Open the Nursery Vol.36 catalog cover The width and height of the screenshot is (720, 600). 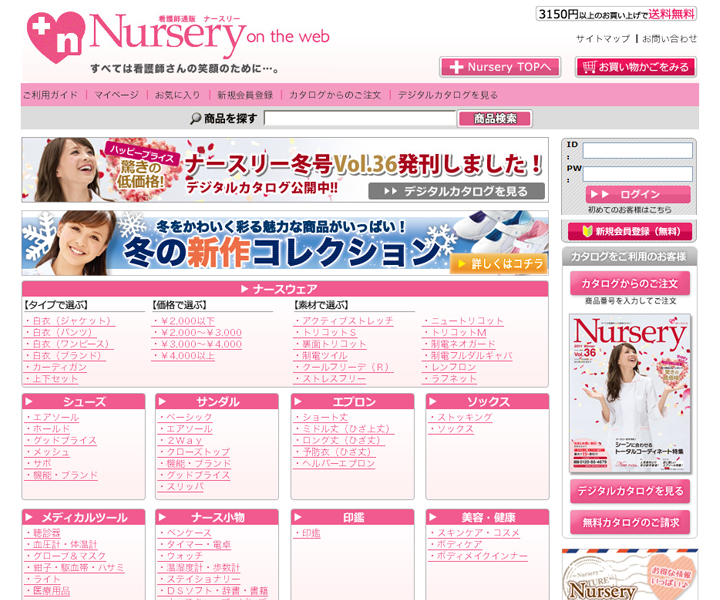click(x=629, y=393)
